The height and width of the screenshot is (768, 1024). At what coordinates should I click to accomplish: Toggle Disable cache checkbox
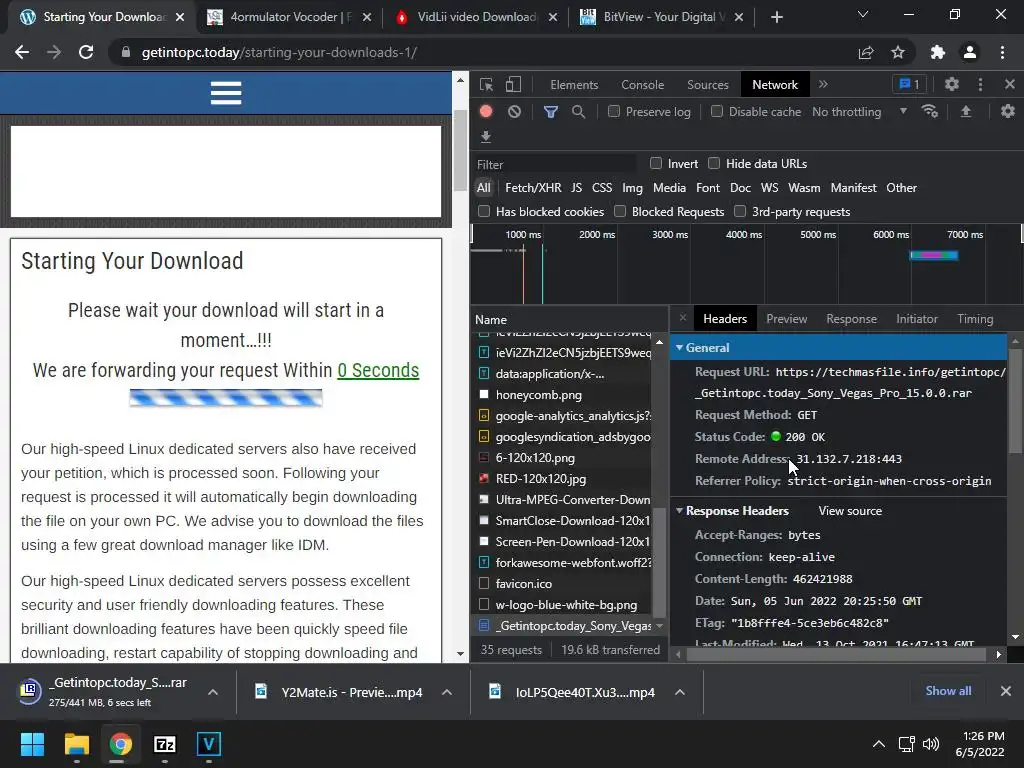tap(717, 112)
